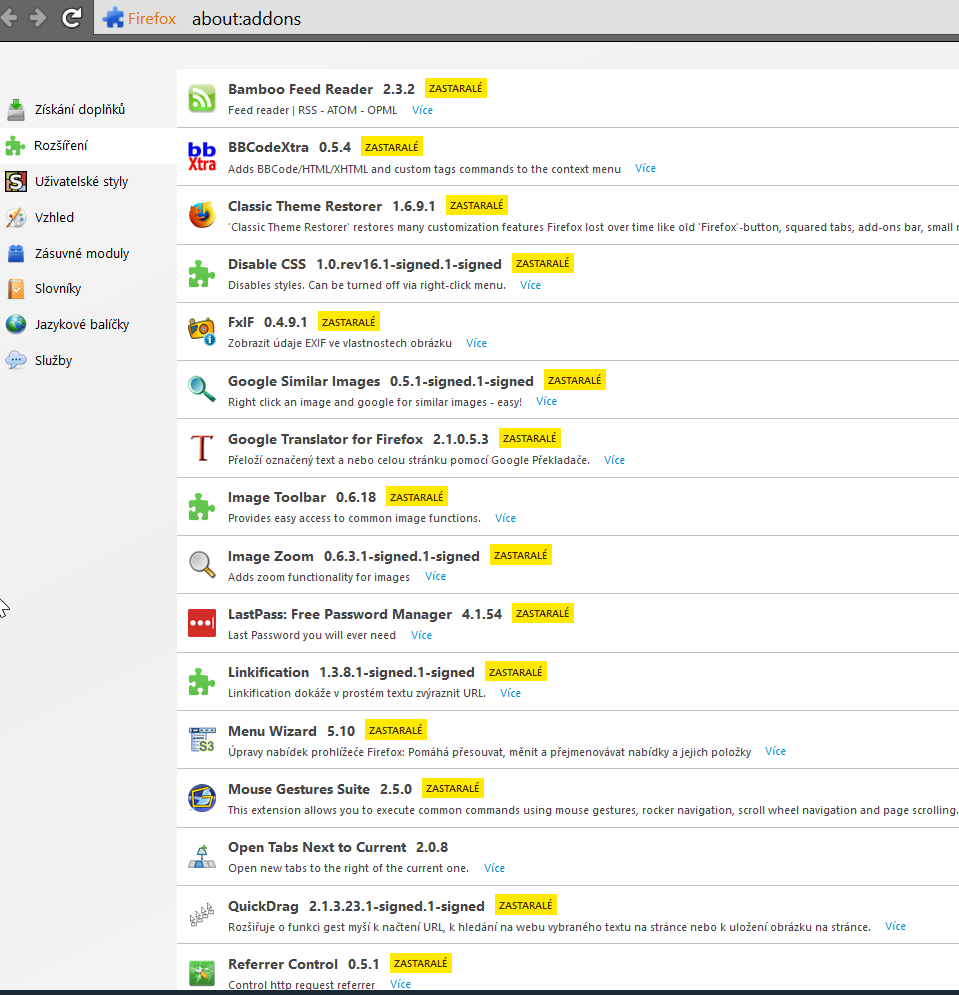
Task: Click the browser back arrow
Action: (8, 18)
